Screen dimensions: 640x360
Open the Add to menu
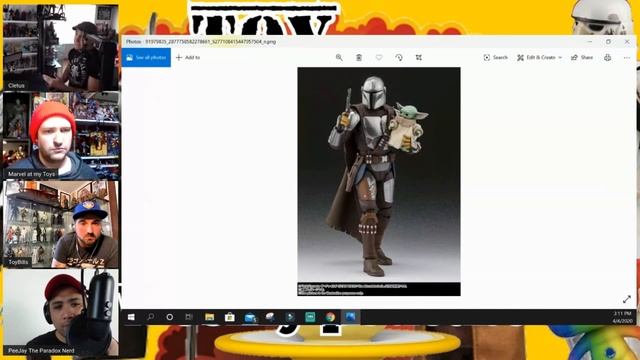(188, 58)
